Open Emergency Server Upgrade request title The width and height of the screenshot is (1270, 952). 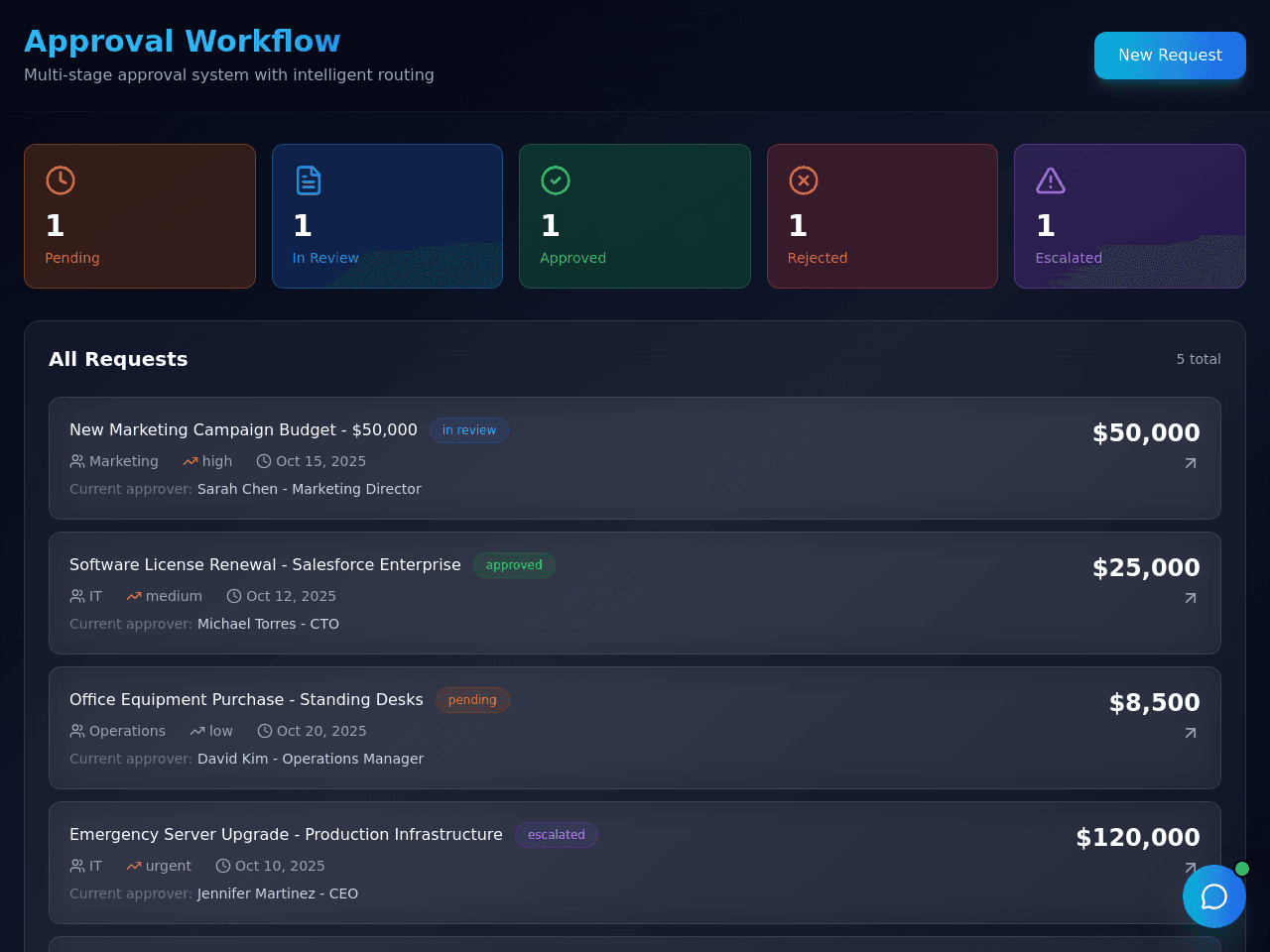(x=286, y=834)
